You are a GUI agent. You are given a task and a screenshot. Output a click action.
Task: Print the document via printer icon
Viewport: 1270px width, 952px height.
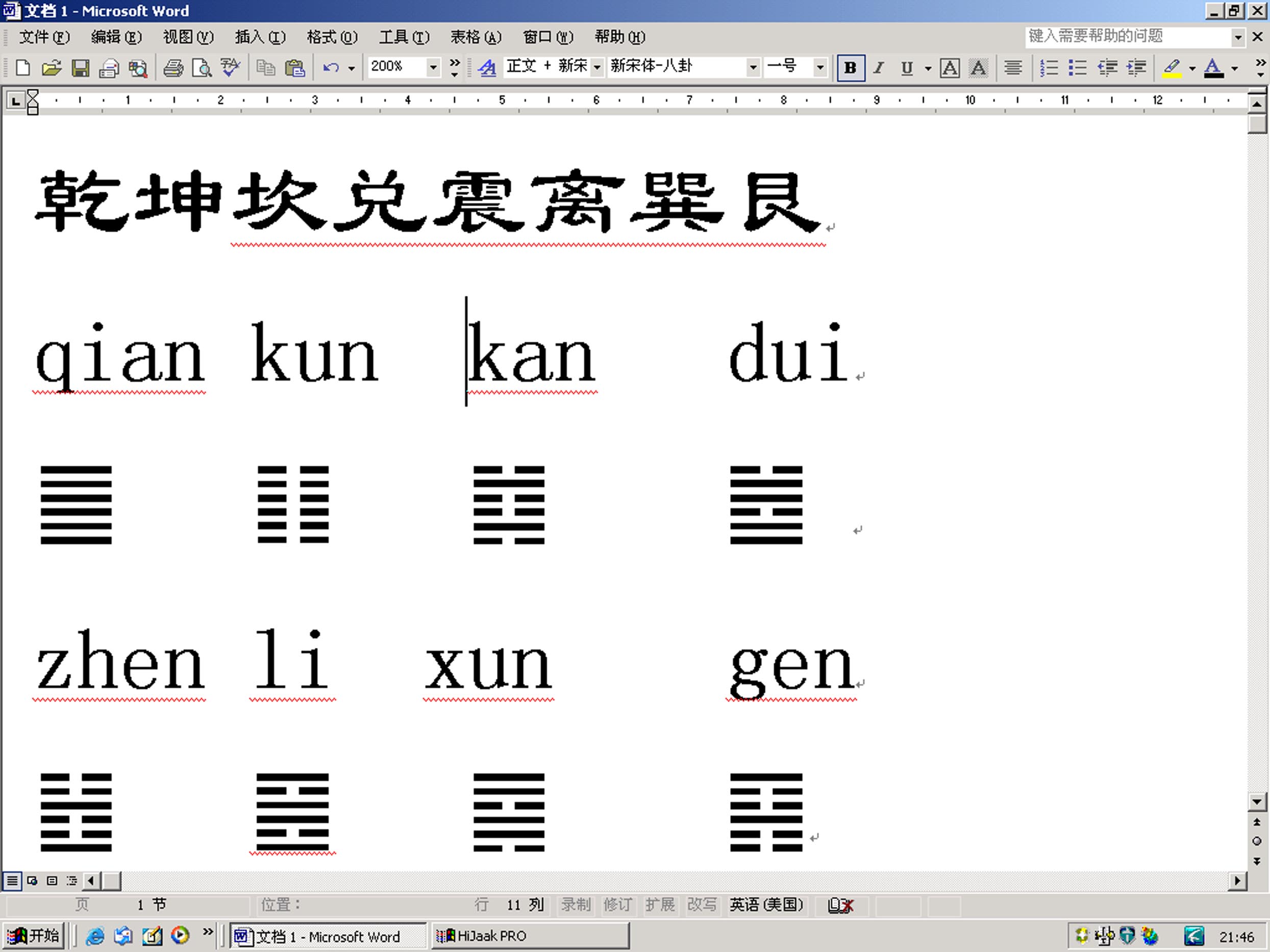pyautogui.click(x=173, y=68)
